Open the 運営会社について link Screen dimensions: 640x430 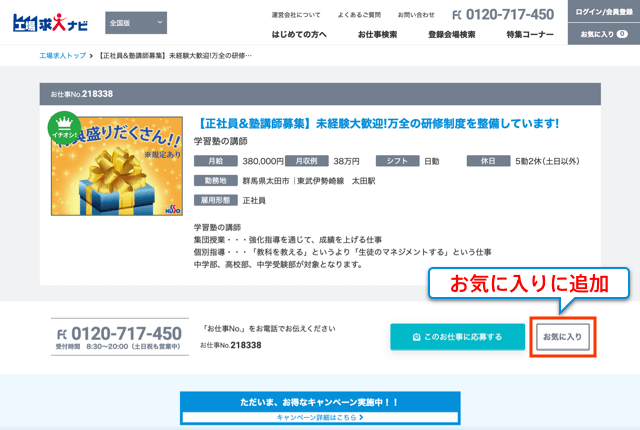point(296,14)
